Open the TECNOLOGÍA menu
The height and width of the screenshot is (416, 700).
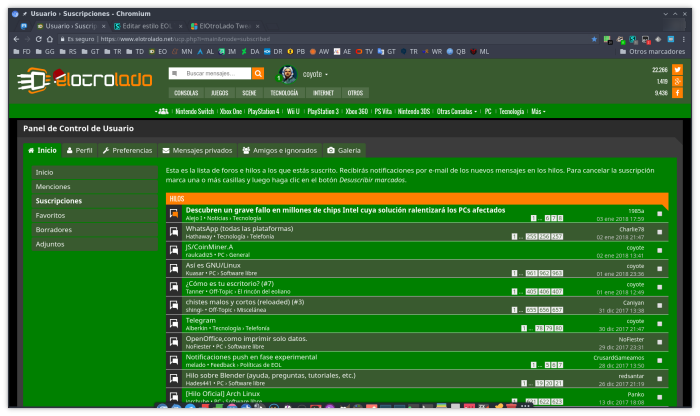click(284, 93)
